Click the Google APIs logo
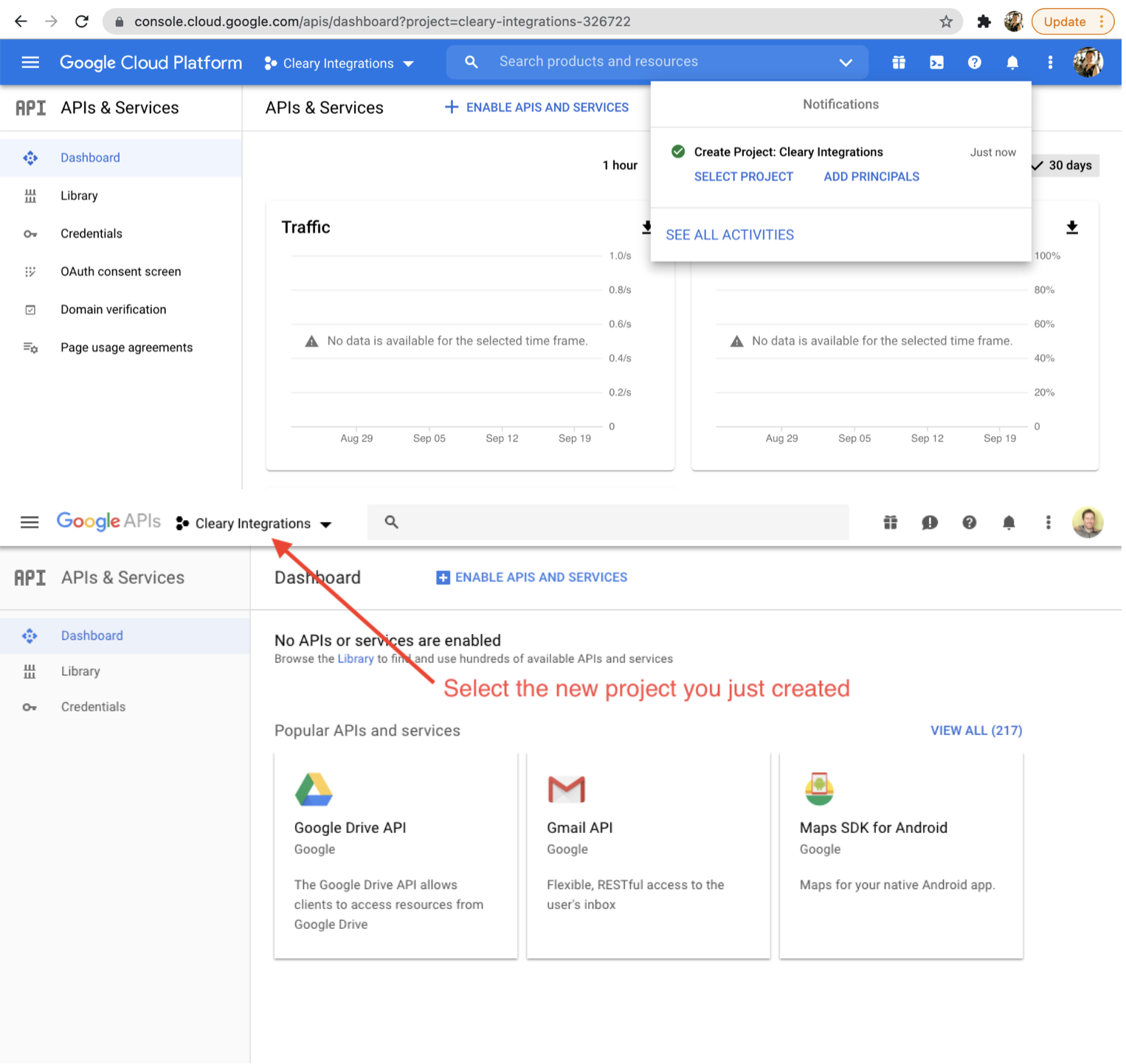This screenshot has width=1126, height=1064. [109, 521]
